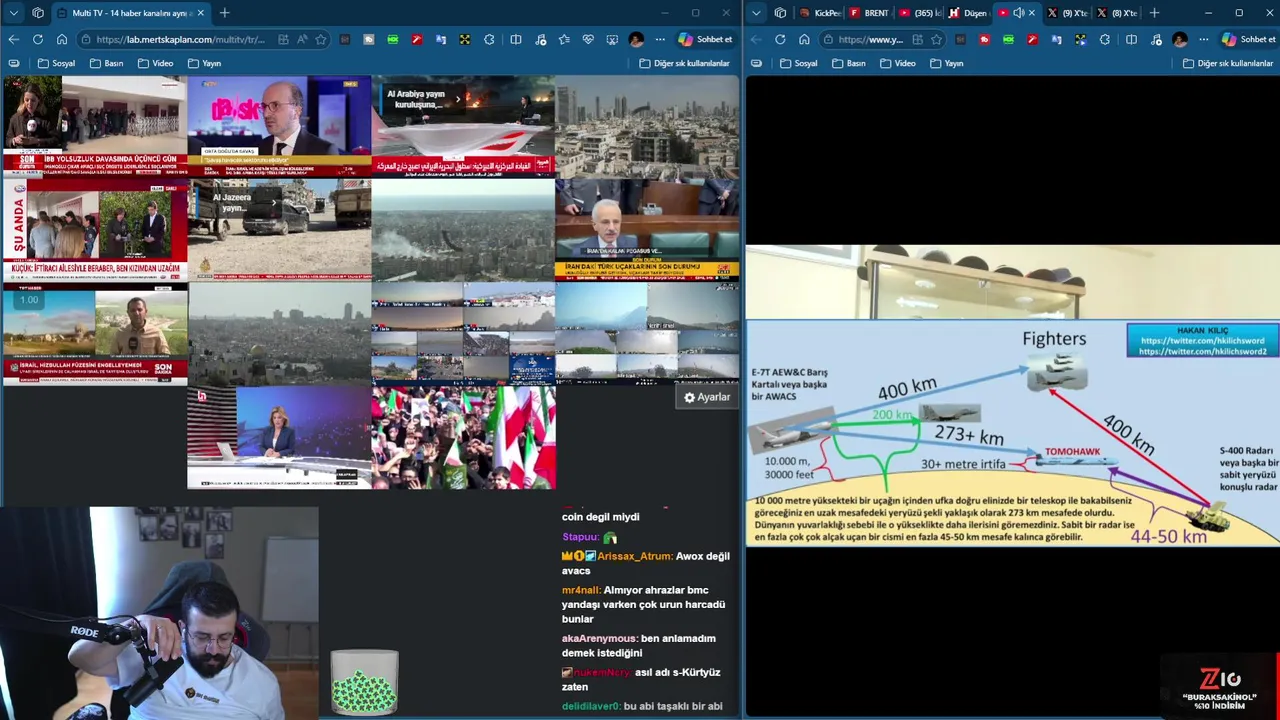1280x720 pixels.
Task: Favorite the YouTube page with star
Action: pyautogui.click(x=936, y=39)
